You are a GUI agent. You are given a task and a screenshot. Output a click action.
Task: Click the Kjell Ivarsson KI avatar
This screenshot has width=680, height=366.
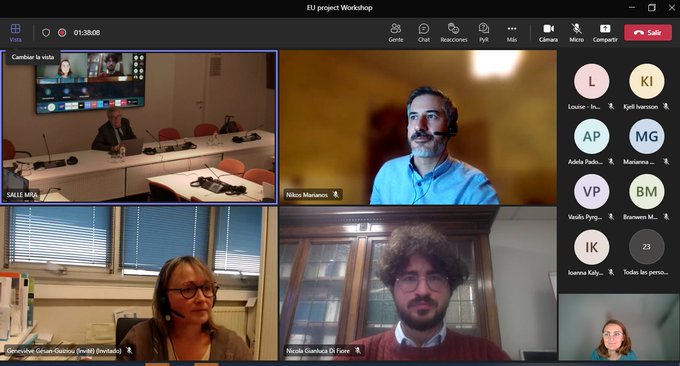pyautogui.click(x=646, y=81)
